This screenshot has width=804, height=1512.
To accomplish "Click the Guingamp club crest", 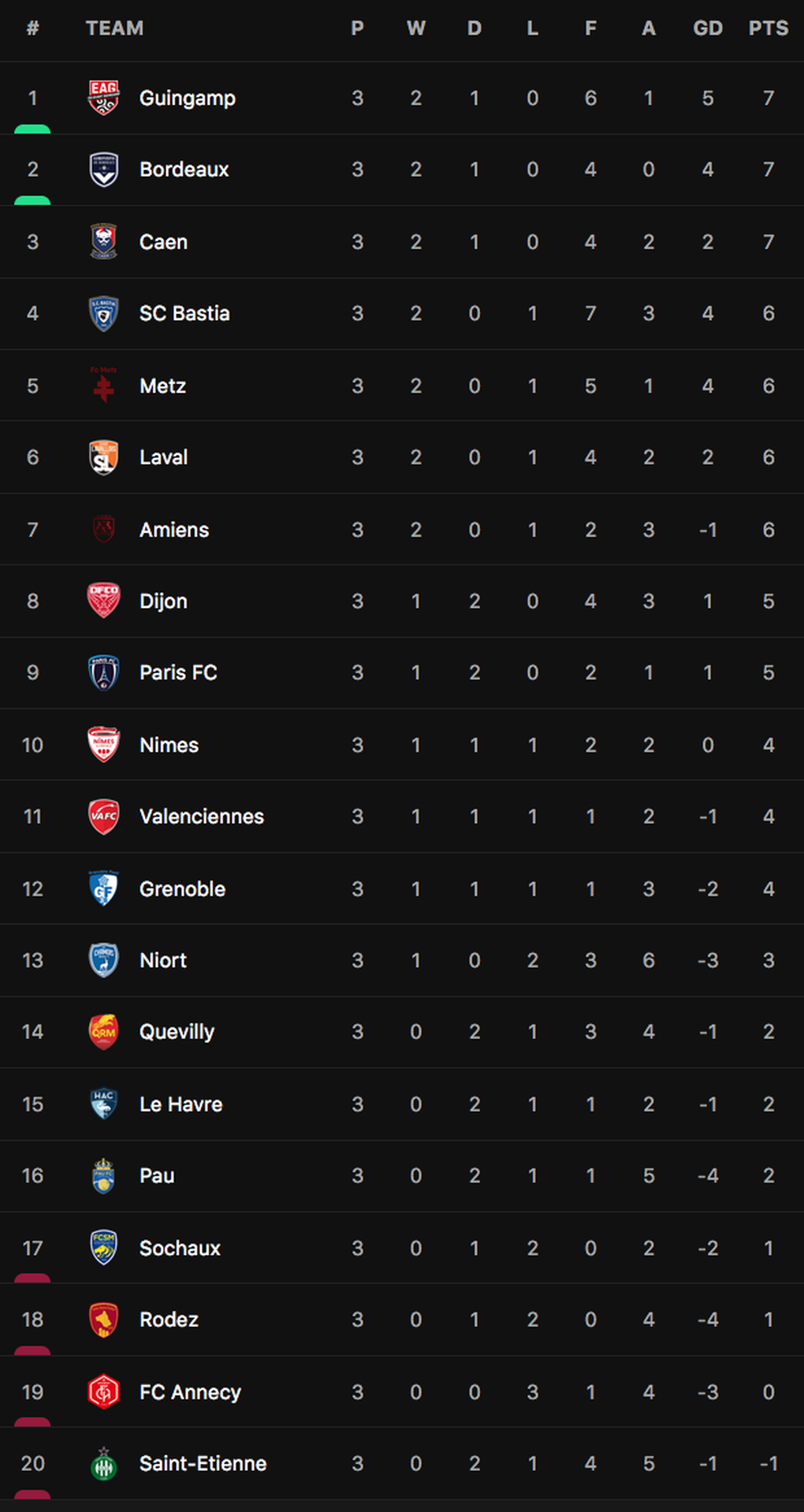I will point(103,98).
